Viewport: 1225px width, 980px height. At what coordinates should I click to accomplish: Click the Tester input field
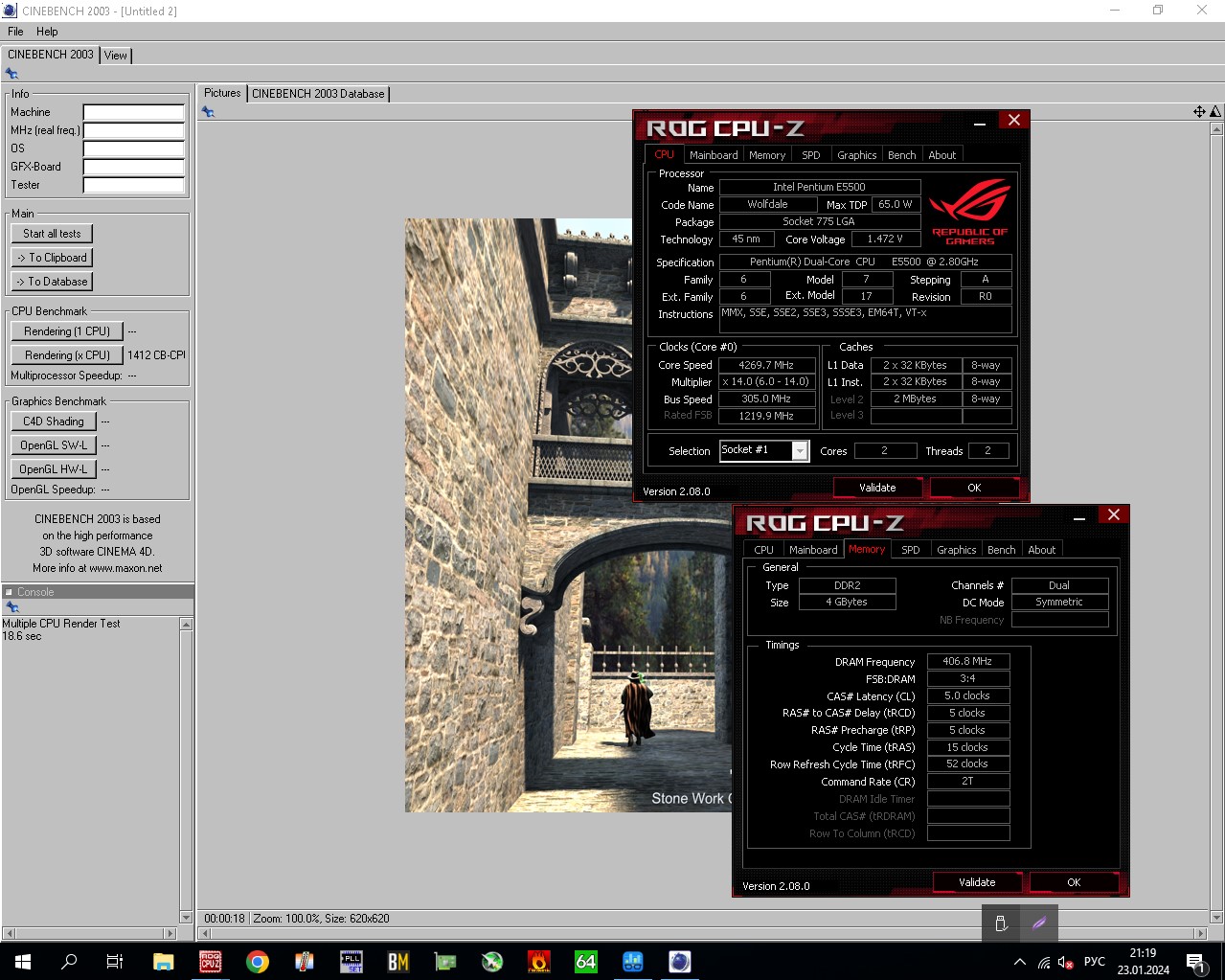point(133,185)
